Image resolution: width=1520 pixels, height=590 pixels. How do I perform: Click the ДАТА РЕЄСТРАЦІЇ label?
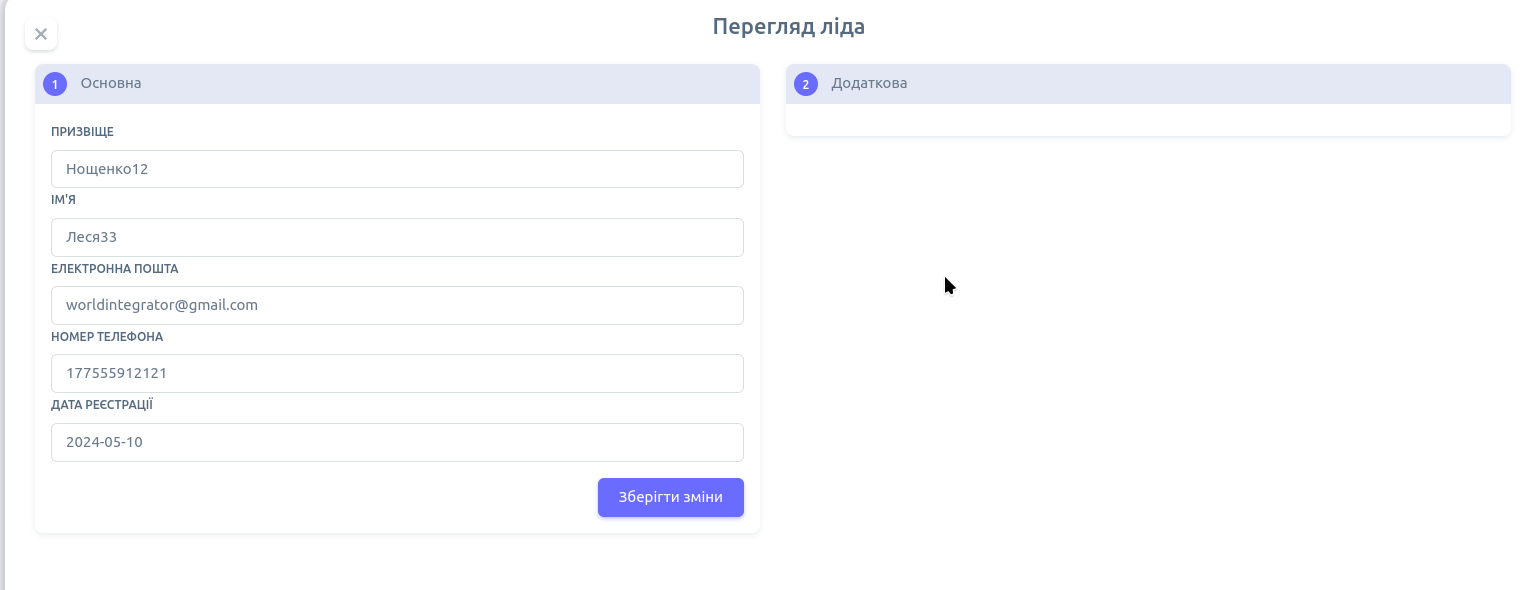coord(102,405)
